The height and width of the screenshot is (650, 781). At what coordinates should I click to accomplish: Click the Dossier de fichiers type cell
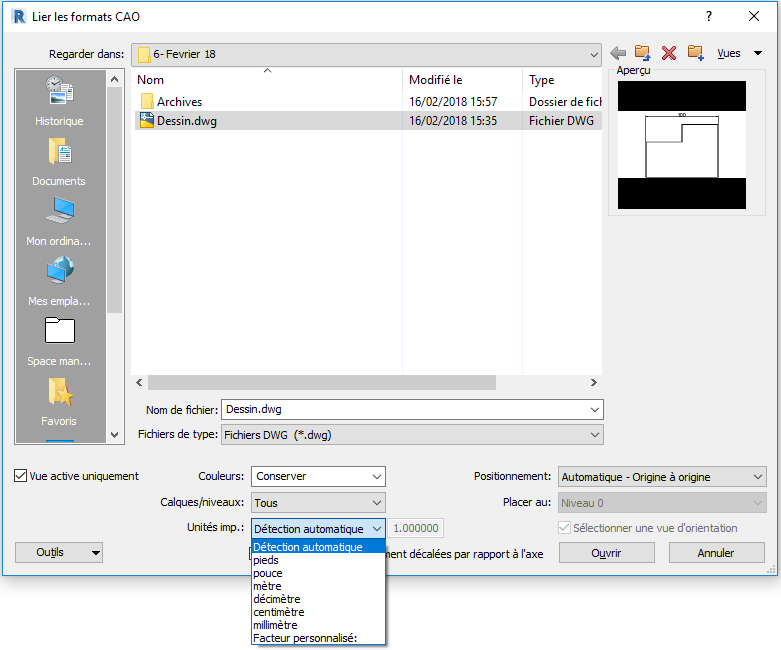pyautogui.click(x=565, y=102)
